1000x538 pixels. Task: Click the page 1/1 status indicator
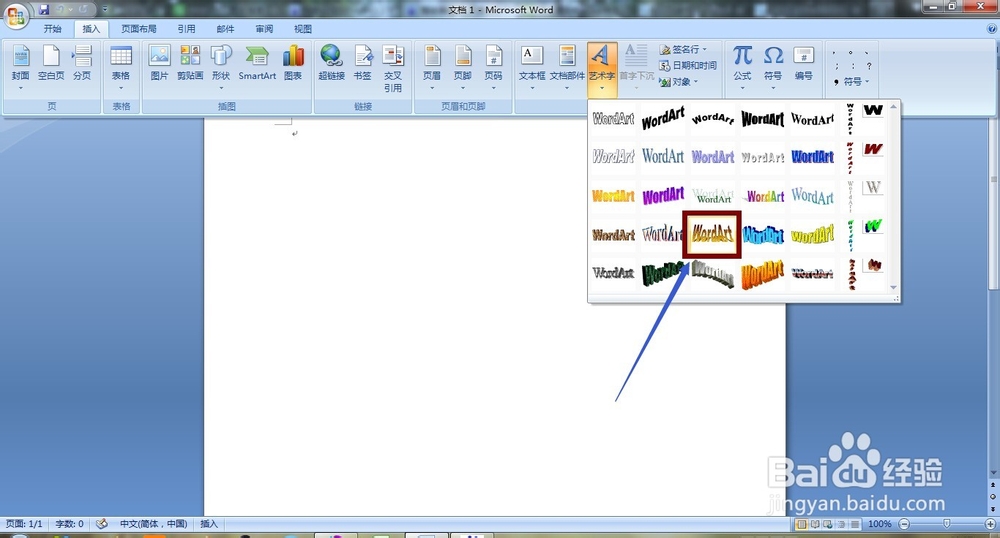pyautogui.click(x=24, y=524)
